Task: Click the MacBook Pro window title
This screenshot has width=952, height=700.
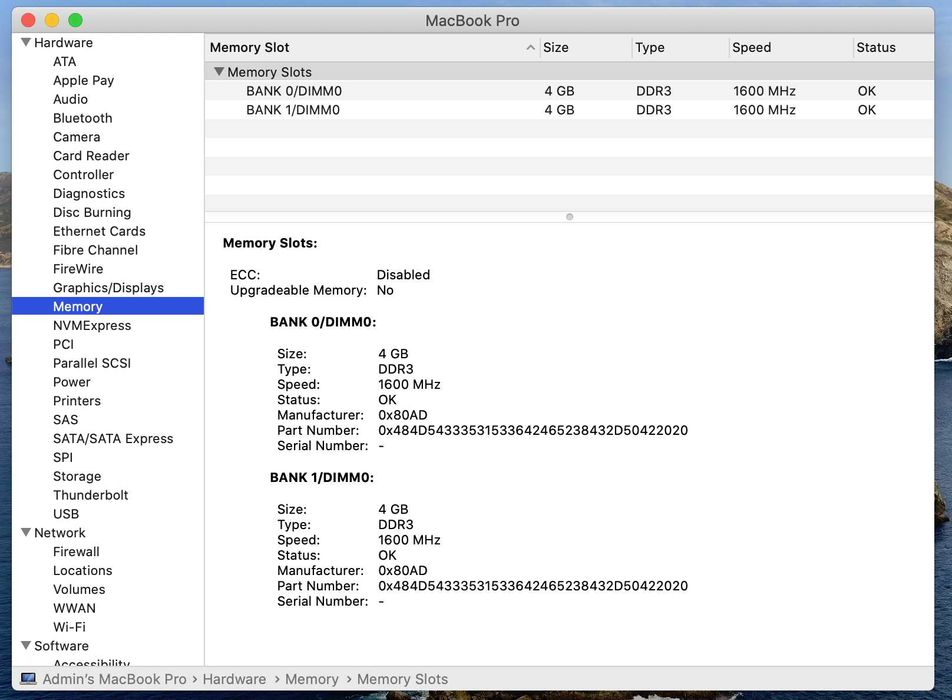Action: (472, 20)
